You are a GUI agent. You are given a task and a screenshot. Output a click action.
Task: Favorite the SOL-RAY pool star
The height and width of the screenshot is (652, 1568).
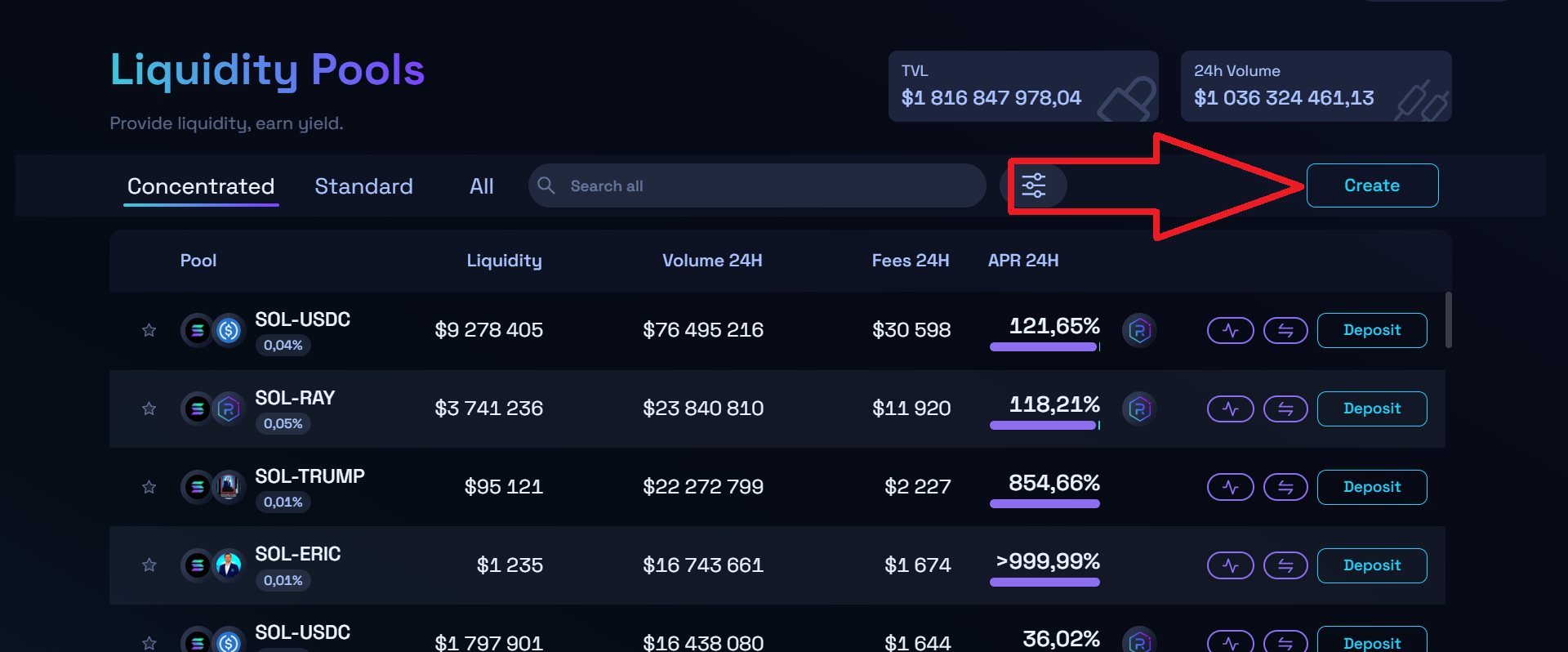coord(149,409)
